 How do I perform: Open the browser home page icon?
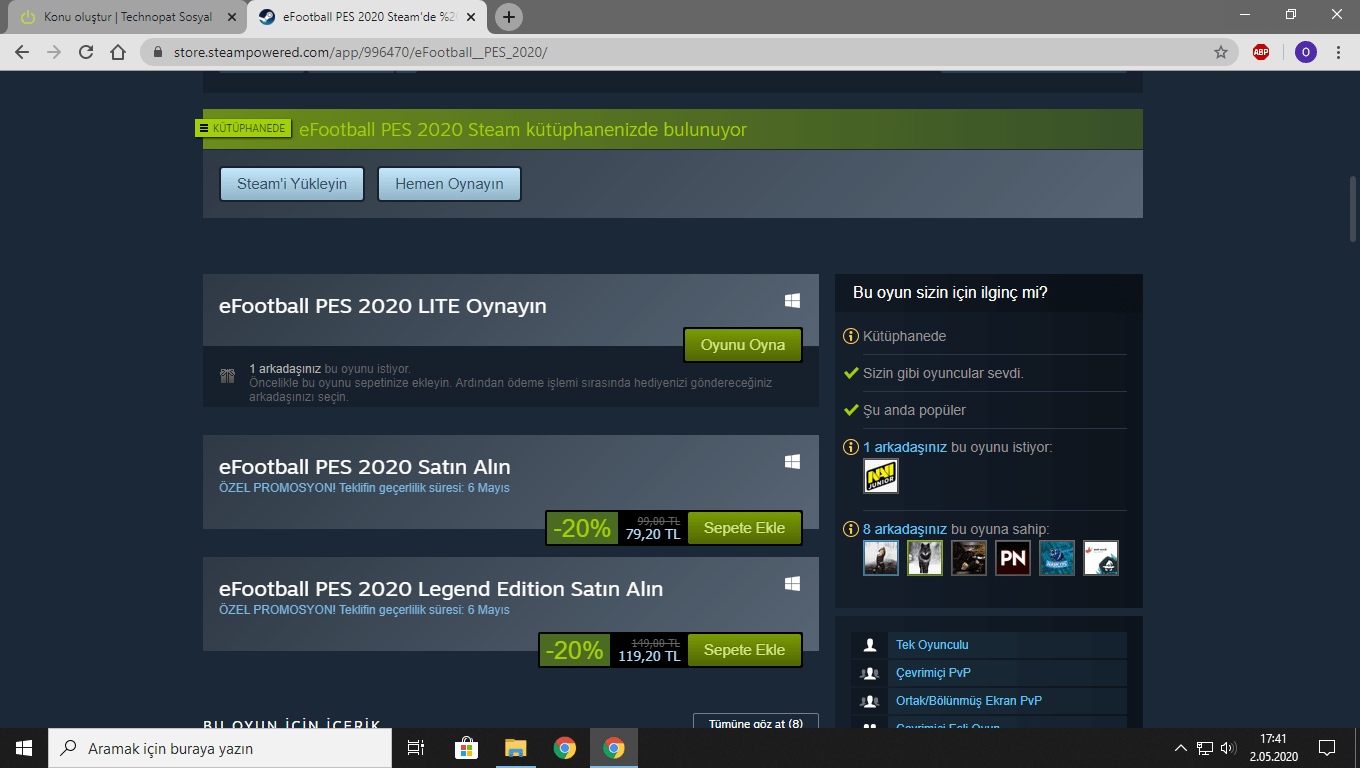pos(118,52)
